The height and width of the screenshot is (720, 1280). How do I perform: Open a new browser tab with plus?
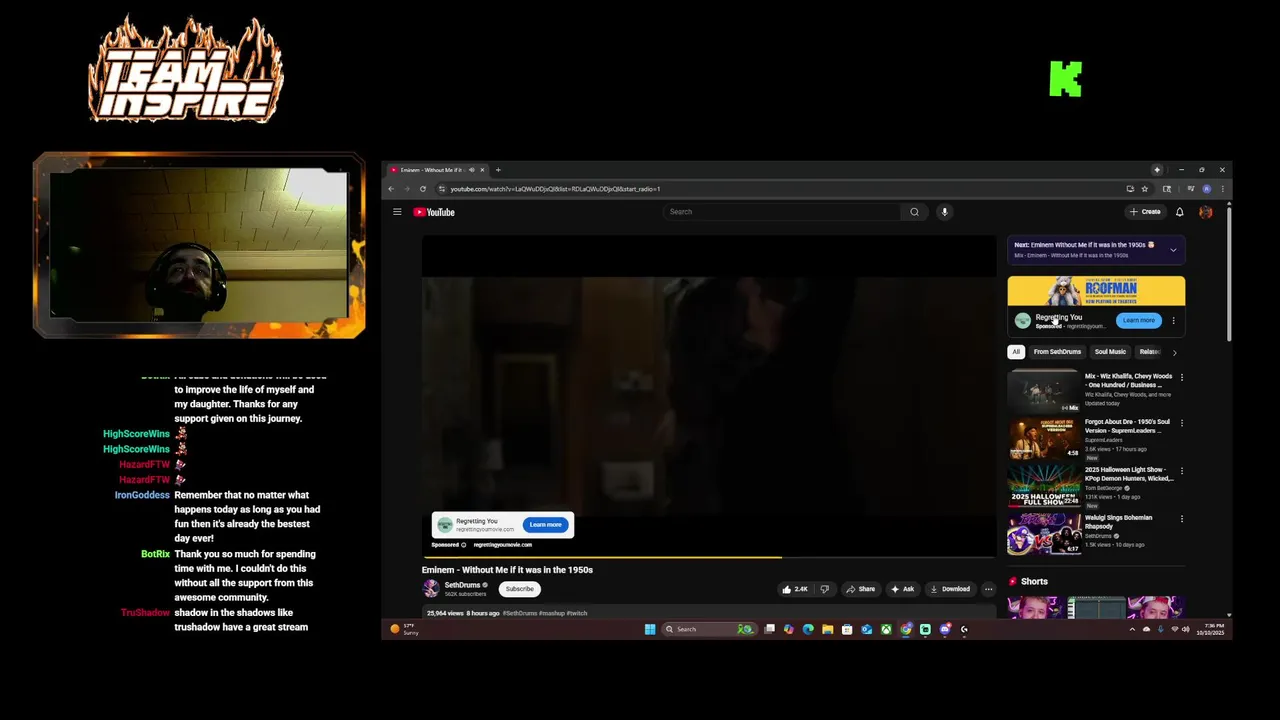click(498, 170)
